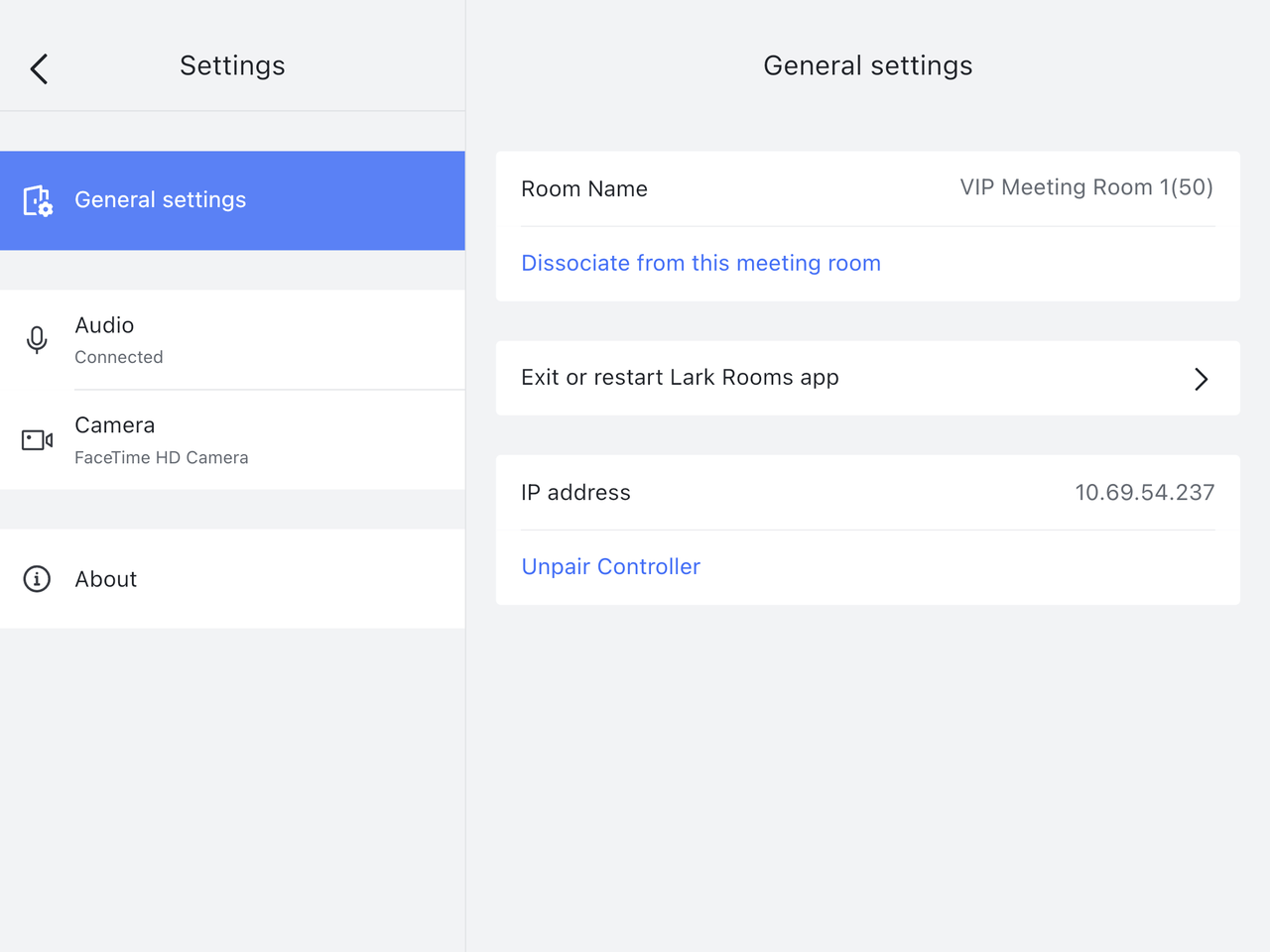Click the General settings door-gear icon

pyautogui.click(x=38, y=200)
